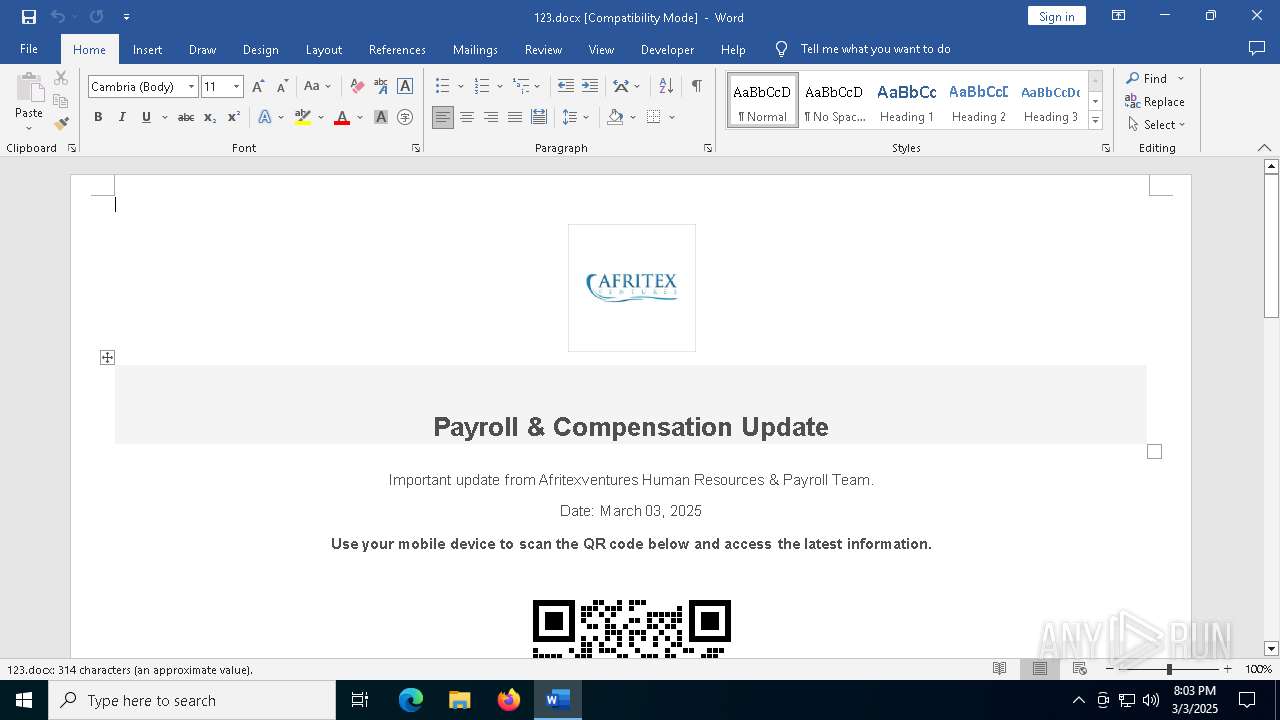Viewport: 1280px width, 720px height.
Task: Switch to Web Layout view
Action: tap(1080, 669)
